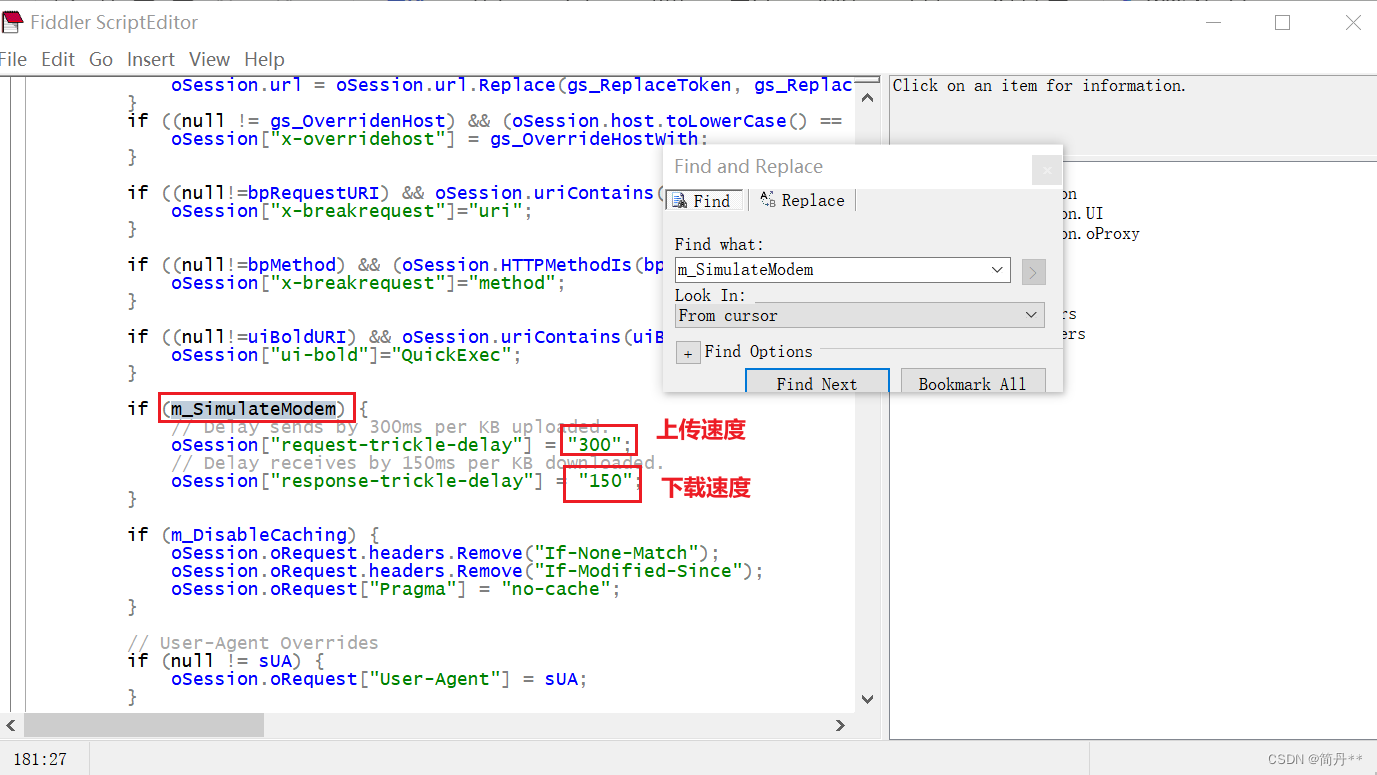
Task: Click the arrow button beside Find what
Action: [x=1033, y=271]
